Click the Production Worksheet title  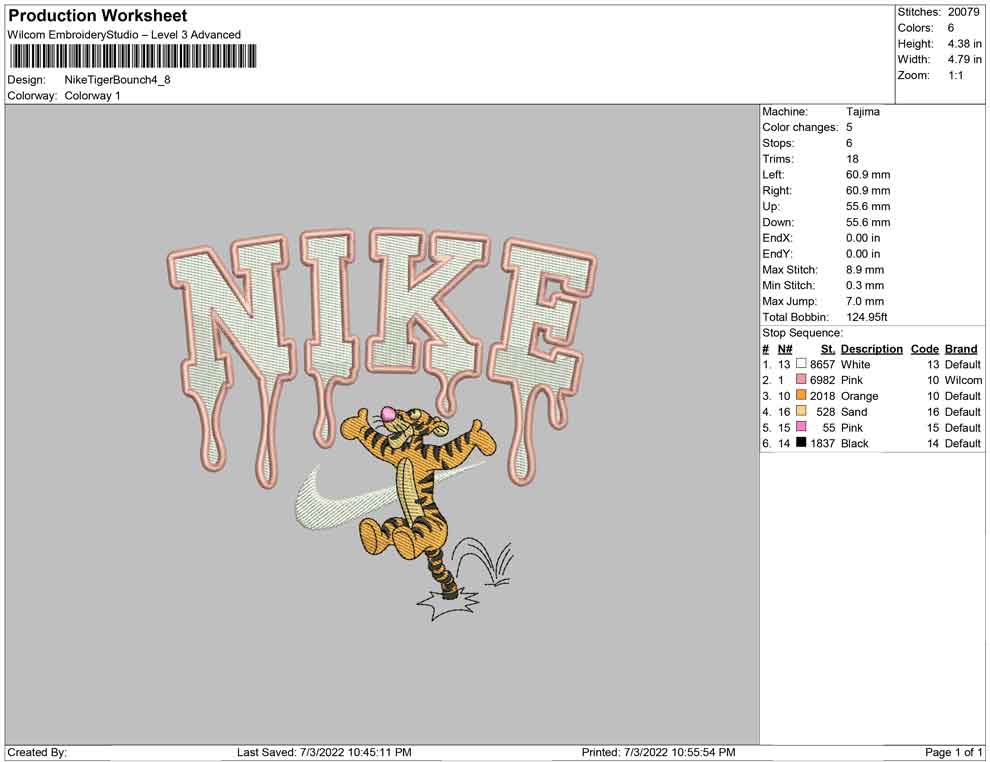98,16
